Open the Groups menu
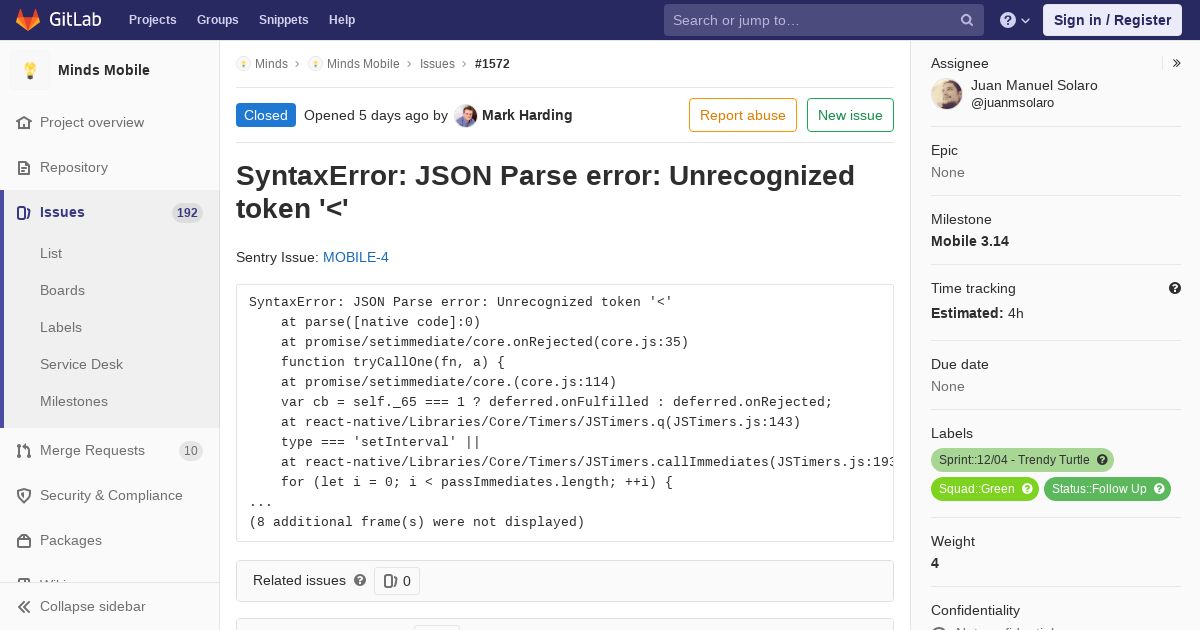 (217, 20)
